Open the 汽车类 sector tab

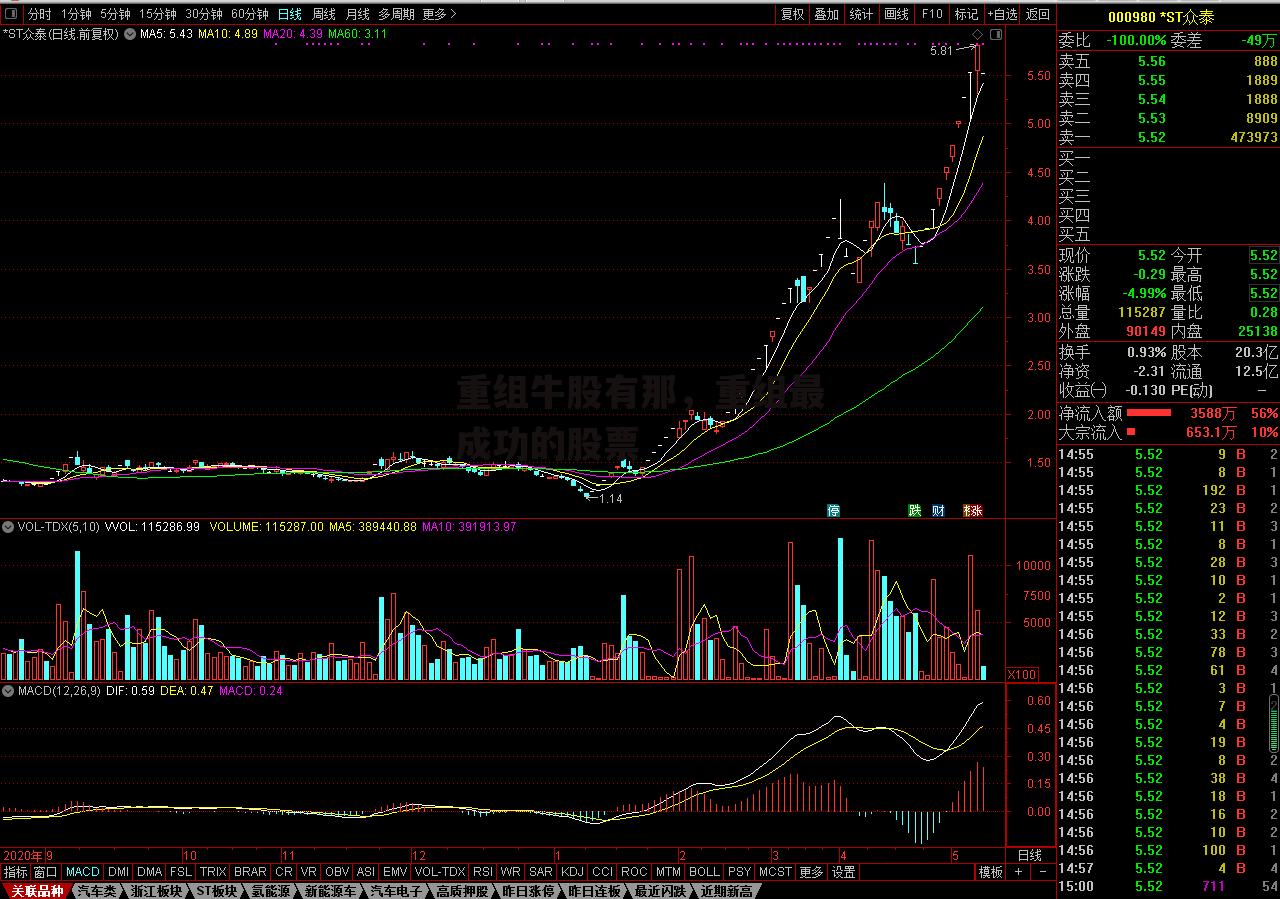[x=97, y=891]
